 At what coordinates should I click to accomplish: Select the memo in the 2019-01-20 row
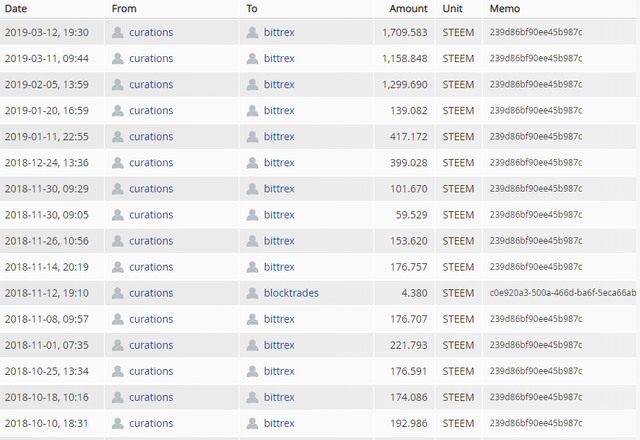pos(536,110)
